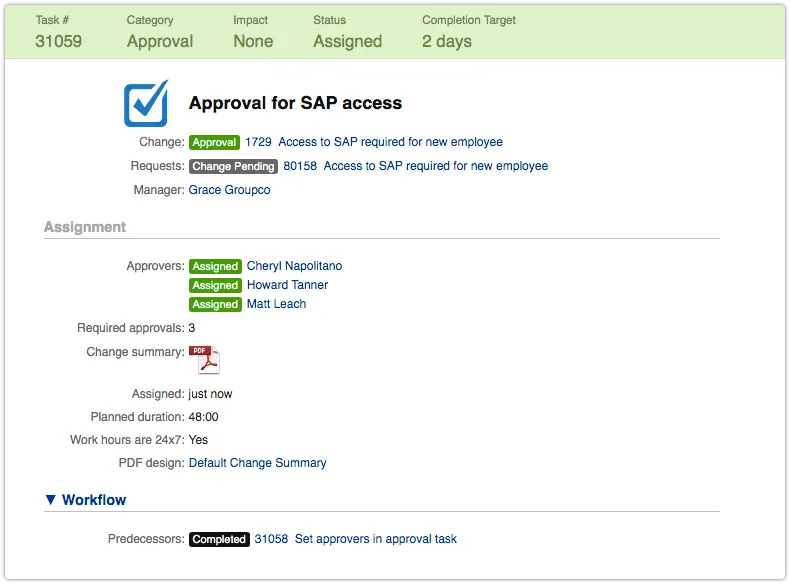Click the Change Pending status badge
790x584 pixels.
[233, 167]
